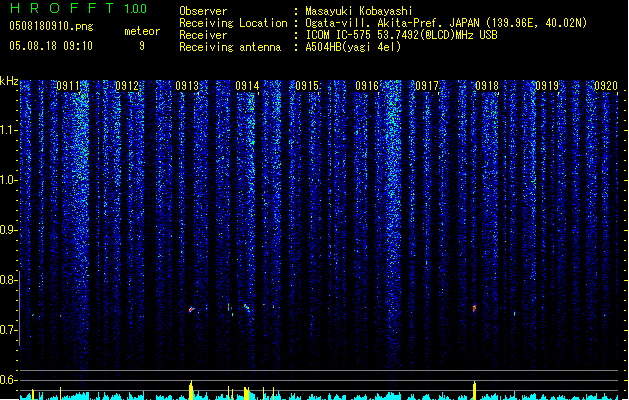Click the 0917 time marker
The width and height of the screenshot is (629, 400).
tap(427, 86)
